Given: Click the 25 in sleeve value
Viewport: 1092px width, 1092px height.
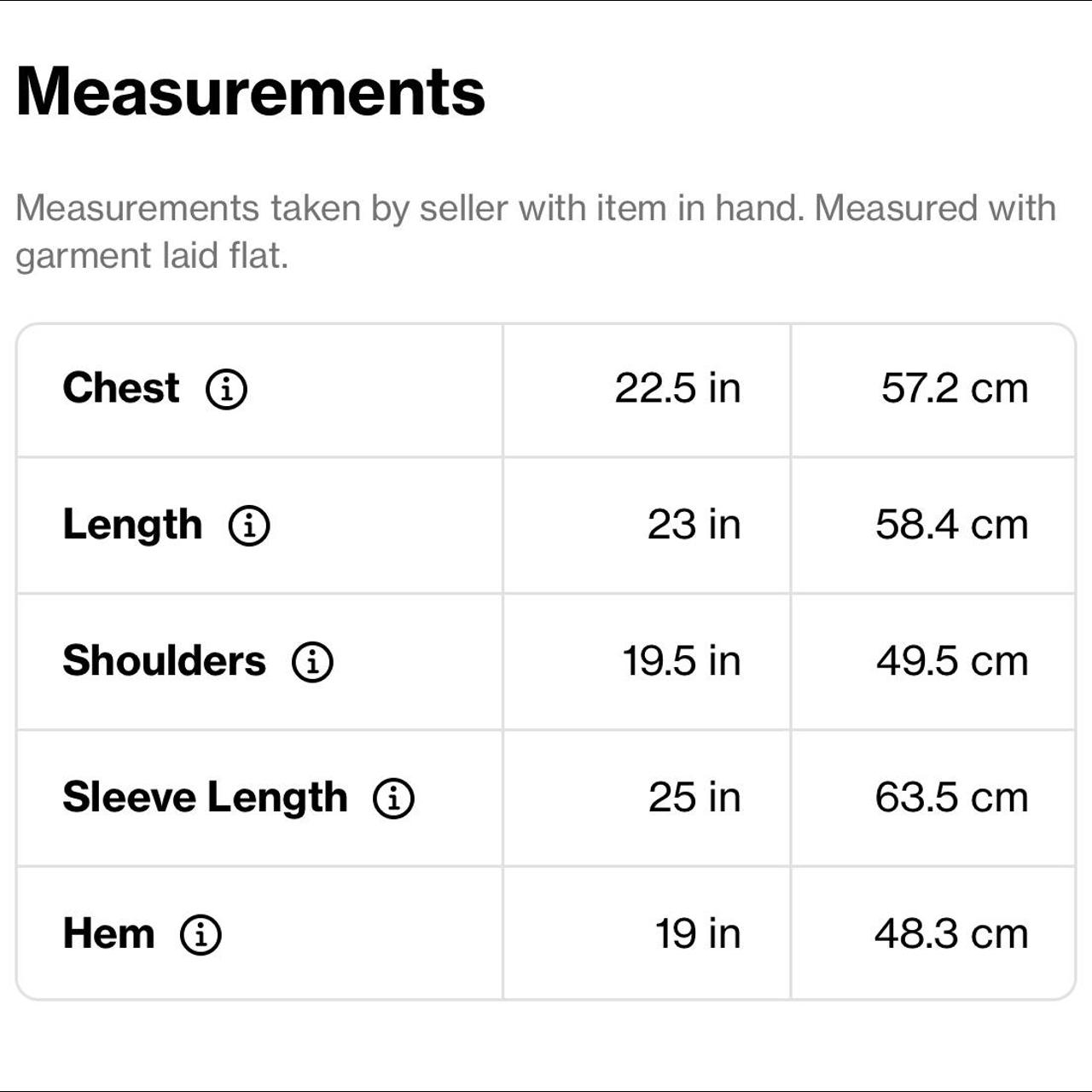Looking at the screenshot, I should point(694,798).
